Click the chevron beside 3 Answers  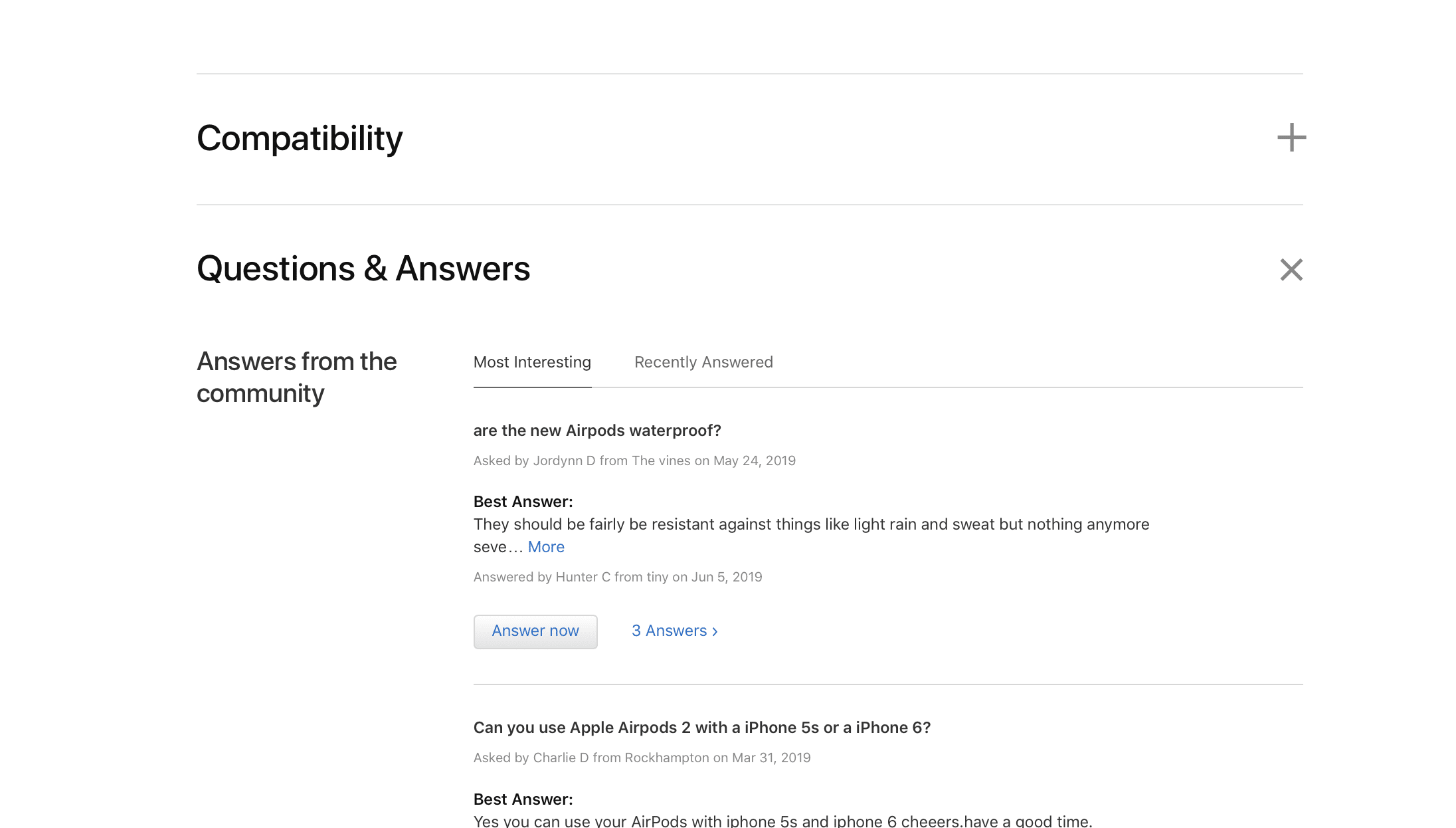tap(715, 631)
